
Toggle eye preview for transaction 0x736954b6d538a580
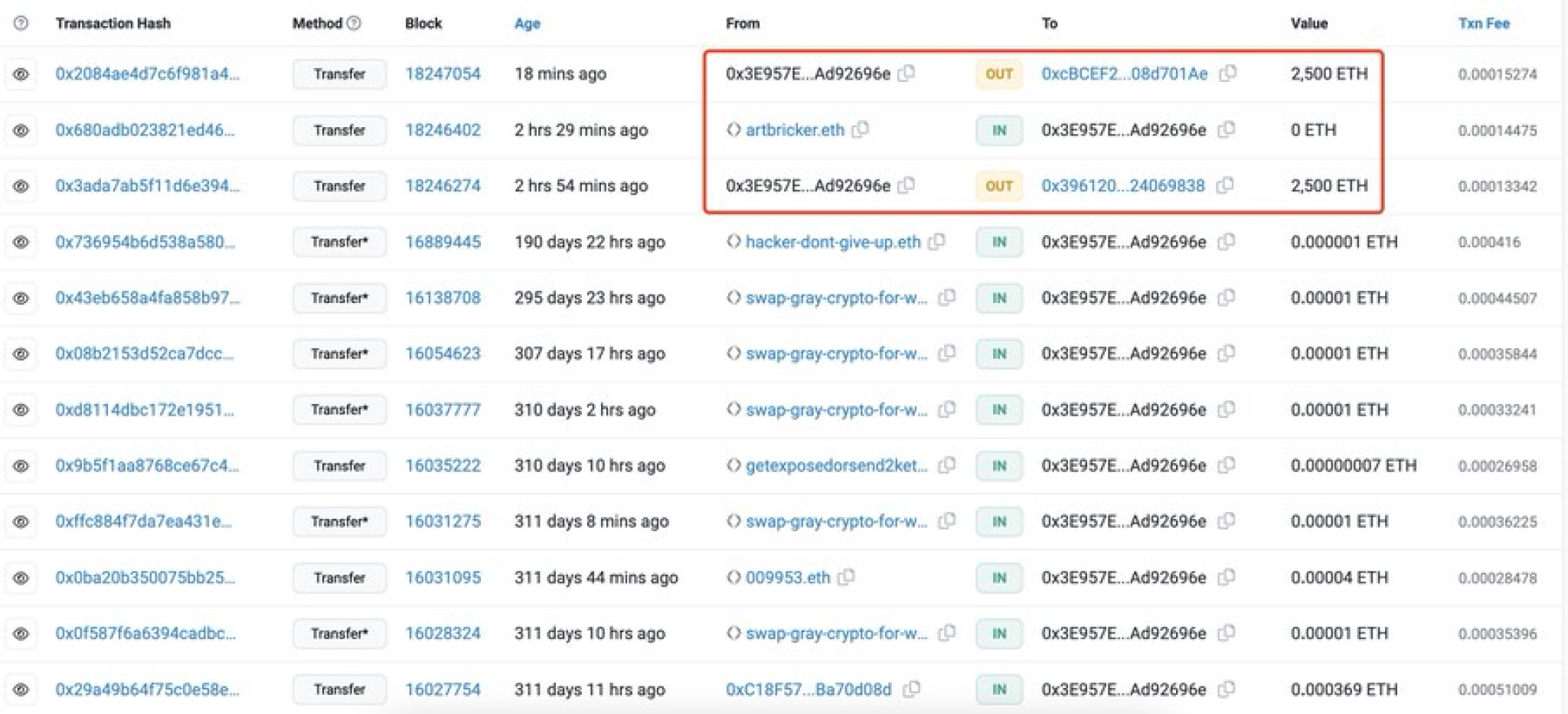click(x=21, y=242)
